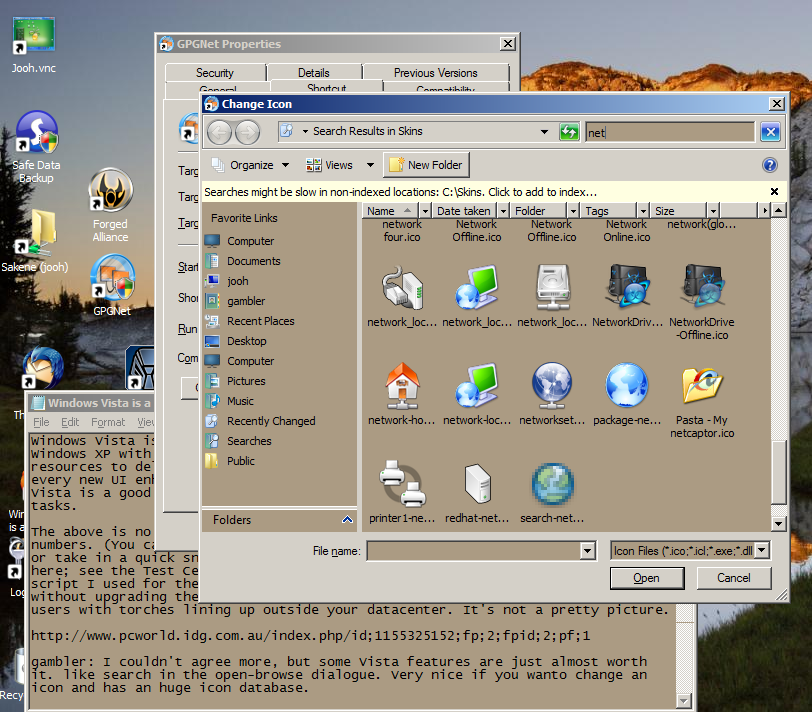The image size is (812, 712).
Task: Open the gambler favorite link
Action: (x=245, y=301)
